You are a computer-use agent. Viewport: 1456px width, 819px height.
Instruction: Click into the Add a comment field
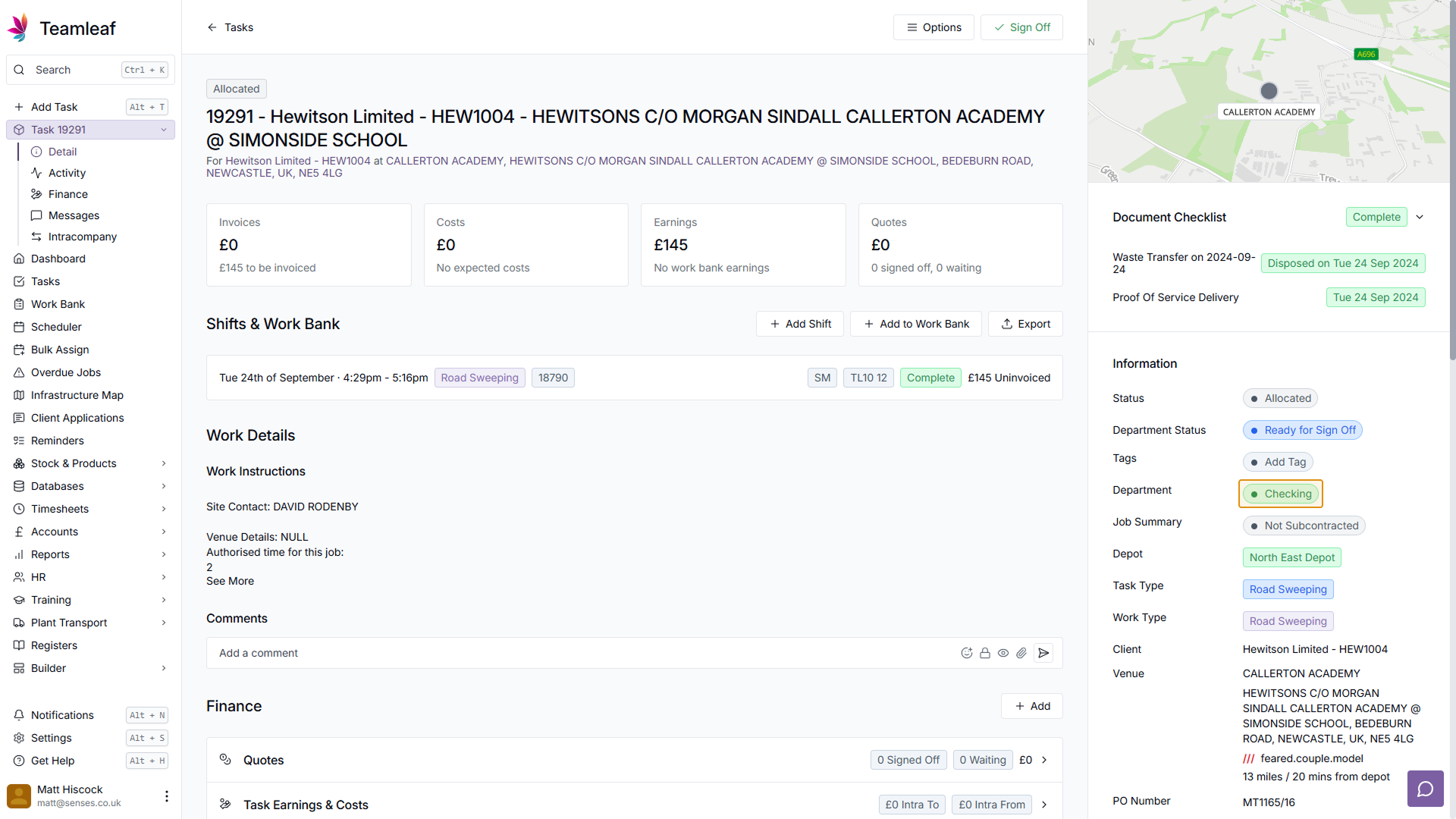(576, 653)
